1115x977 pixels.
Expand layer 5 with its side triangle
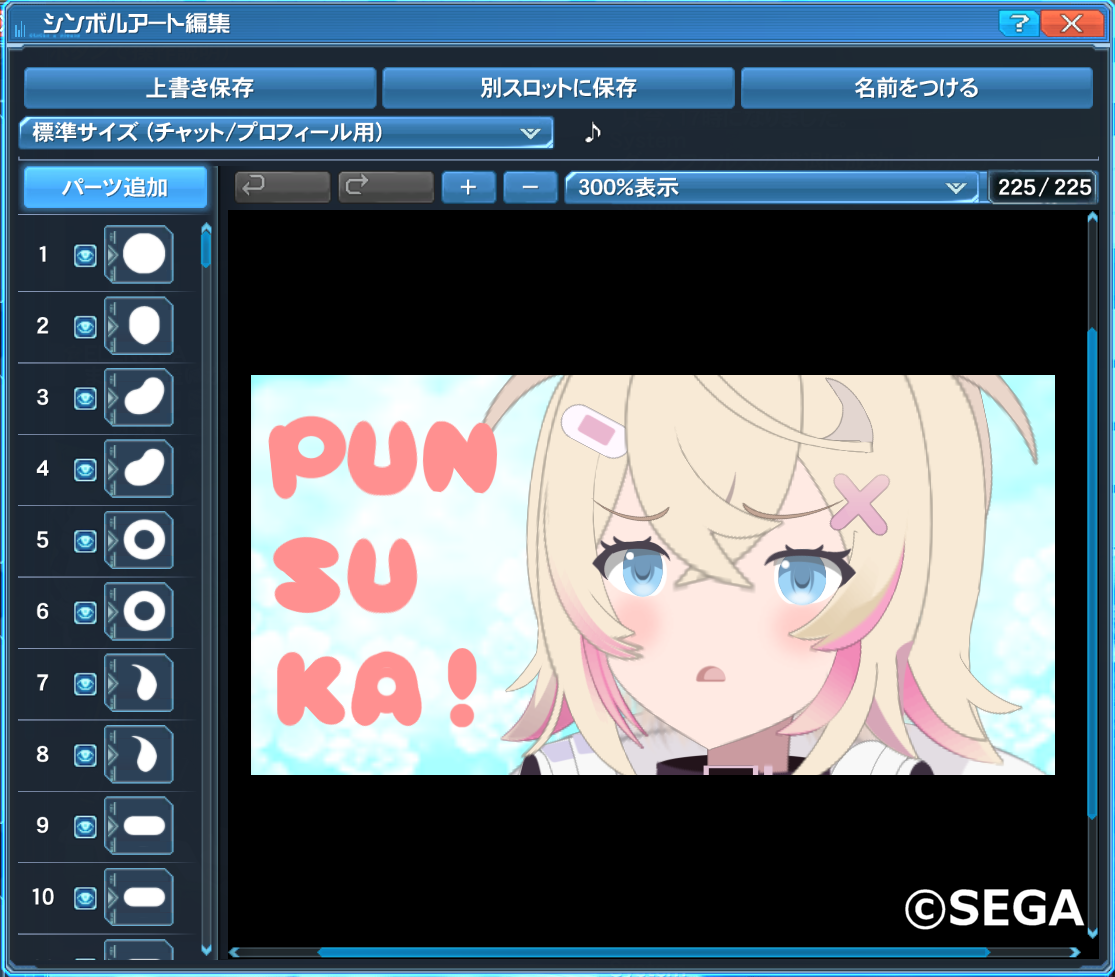point(112,540)
